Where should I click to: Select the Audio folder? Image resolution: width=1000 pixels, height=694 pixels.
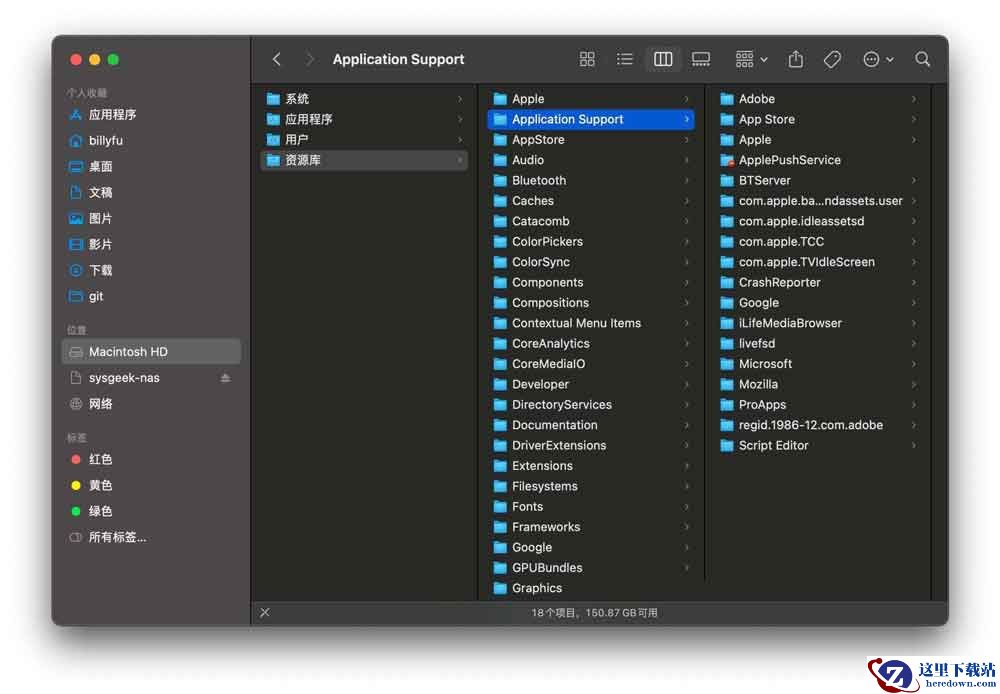(591, 160)
